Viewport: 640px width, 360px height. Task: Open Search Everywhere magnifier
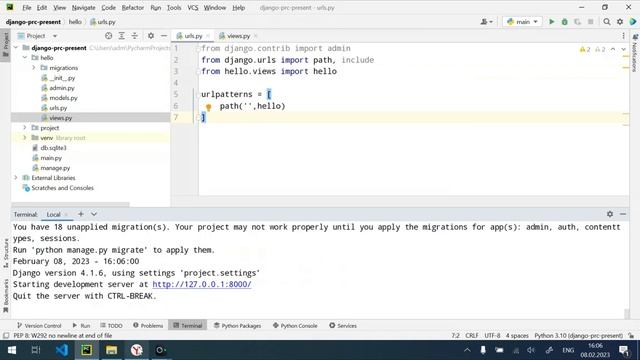(607, 22)
